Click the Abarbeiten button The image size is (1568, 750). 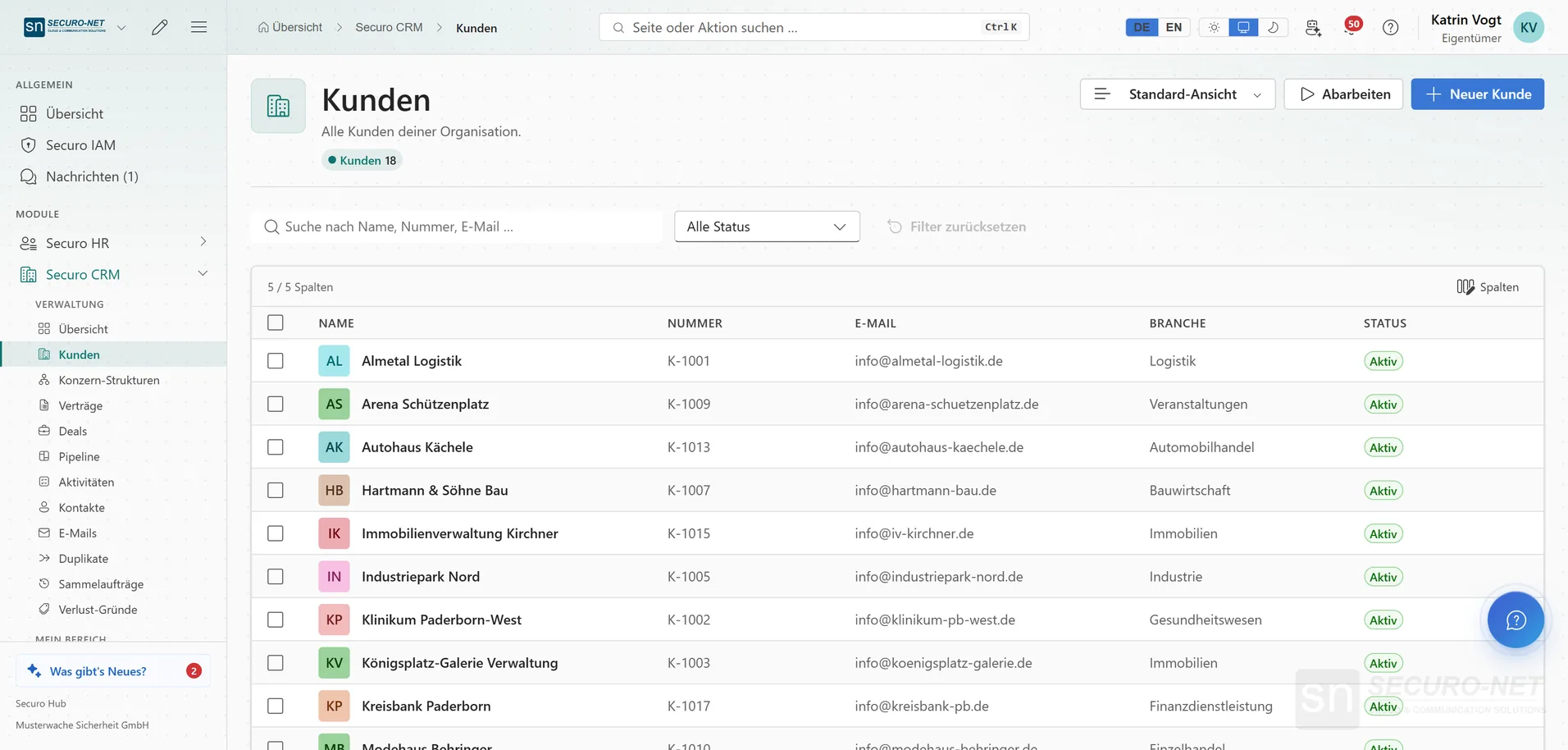click(1343, 94)
